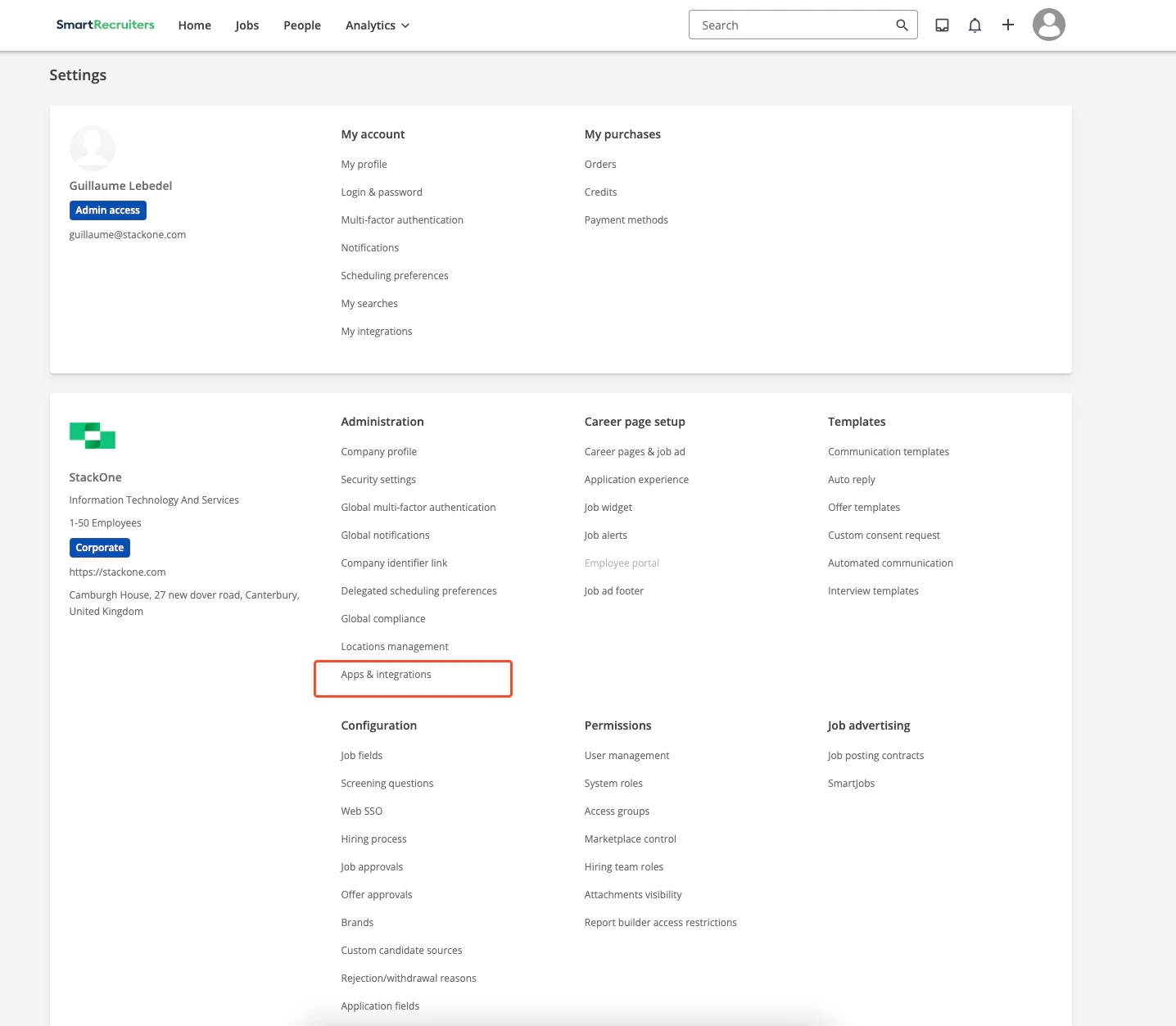Click the notifications bell icon
Viewport: 1176px width, 1026px height.
(x=975, y=25)
